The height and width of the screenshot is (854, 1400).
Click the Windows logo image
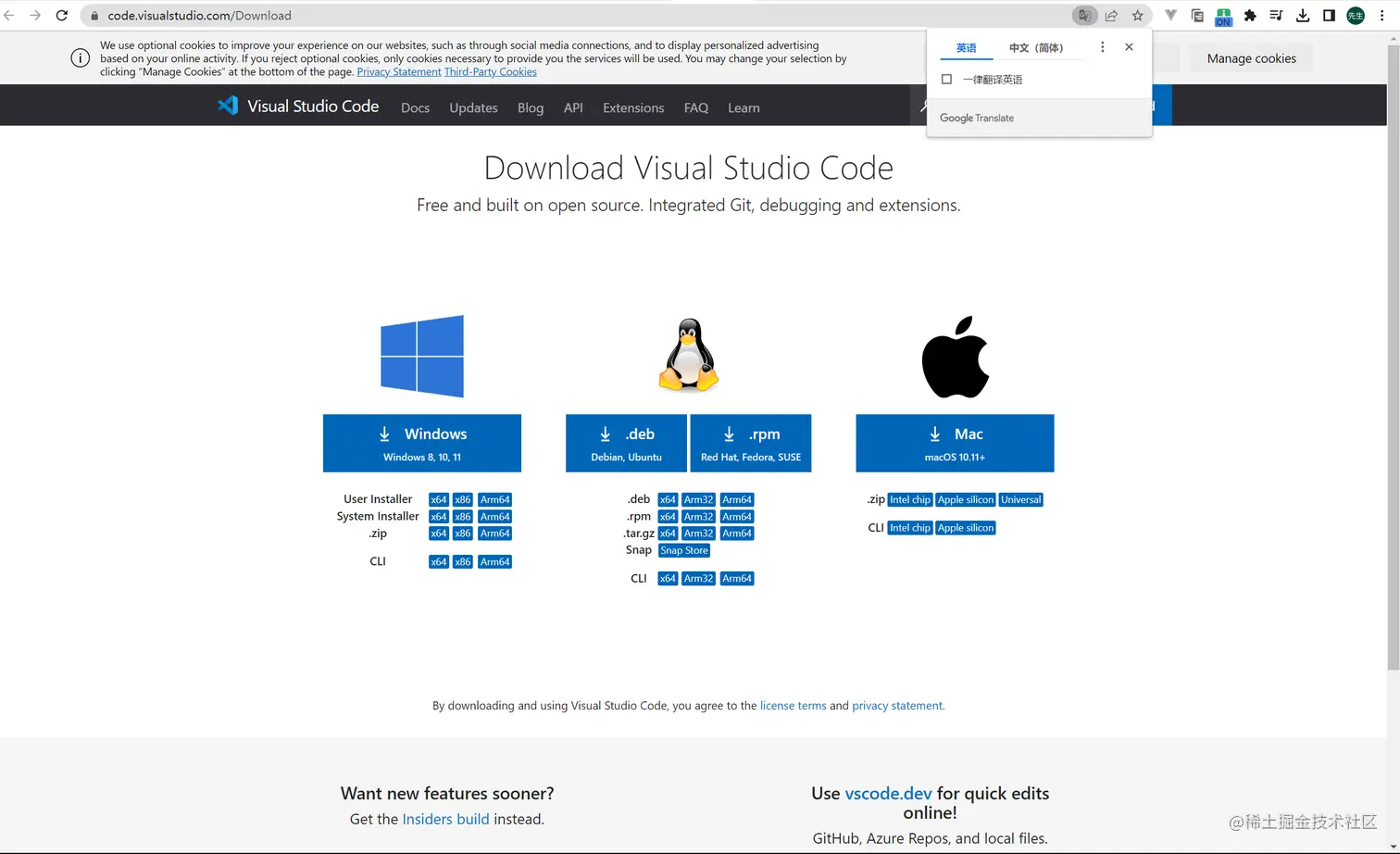422,357
